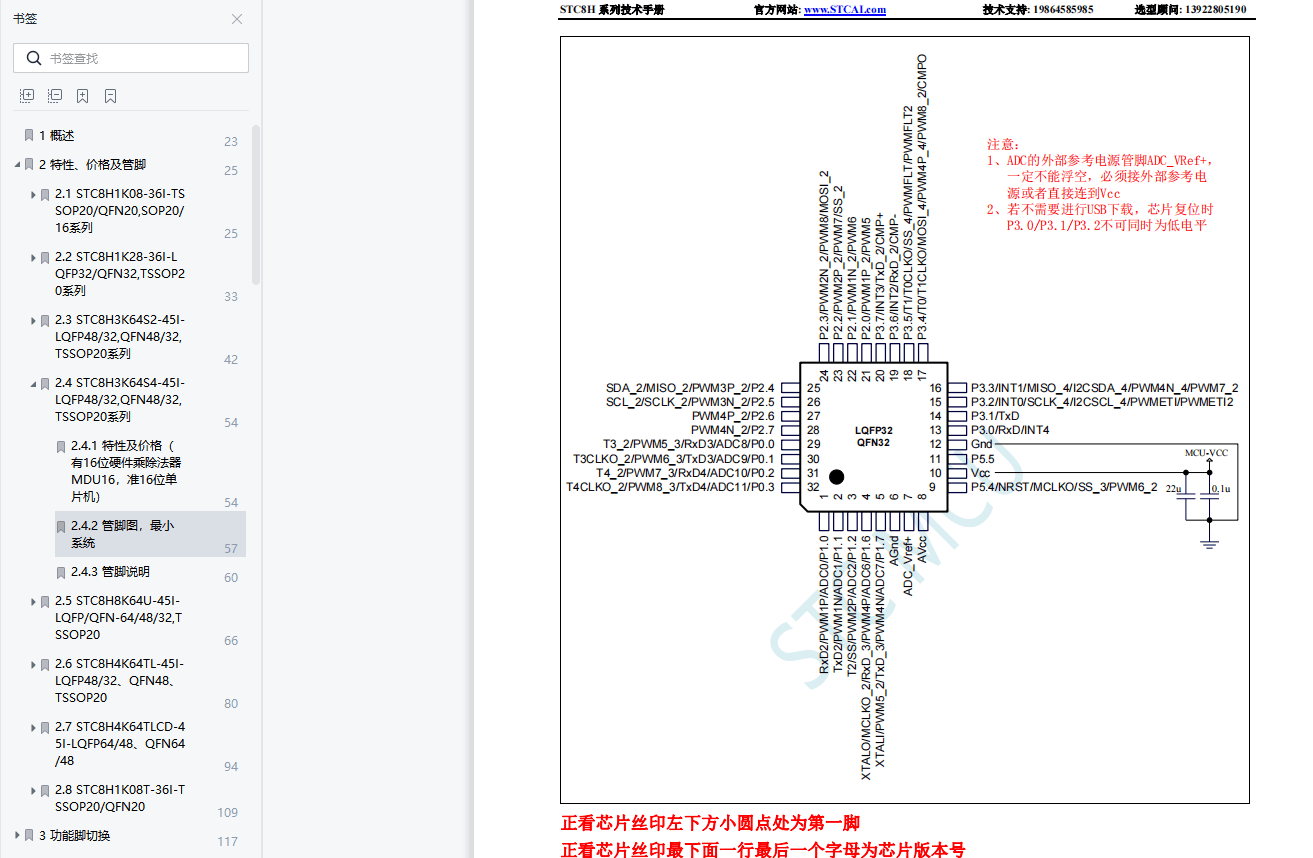Click the pin label SDA_2/MISO_2/PWM3P_2/P2.4
The height and width of the screenshot is (858, 1313).
(x=690, y=388)
